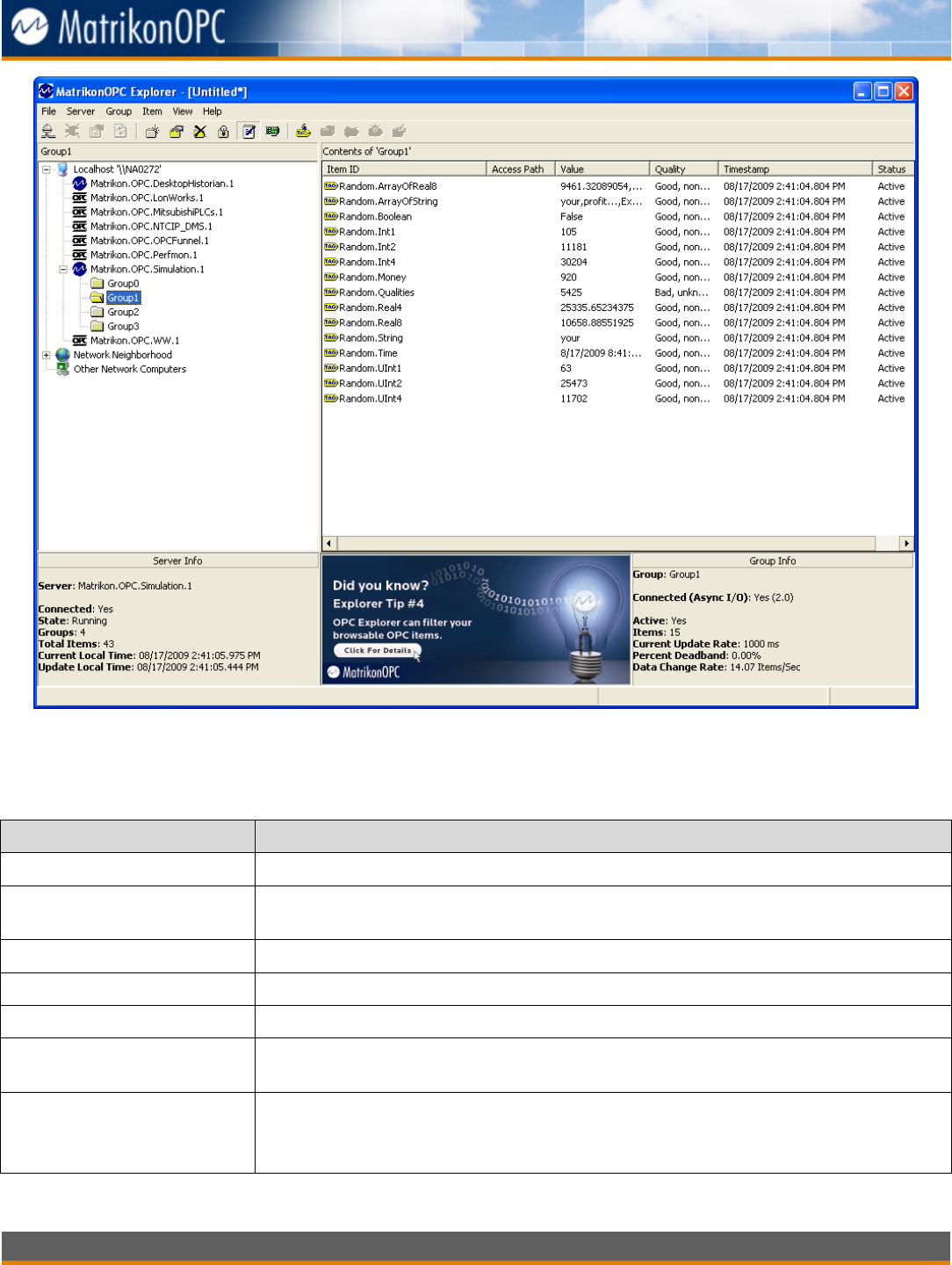The width and height of the screenshot is (952, 1265).
Task: Click the padlock toolbar icon
Action: pos(224,131)
